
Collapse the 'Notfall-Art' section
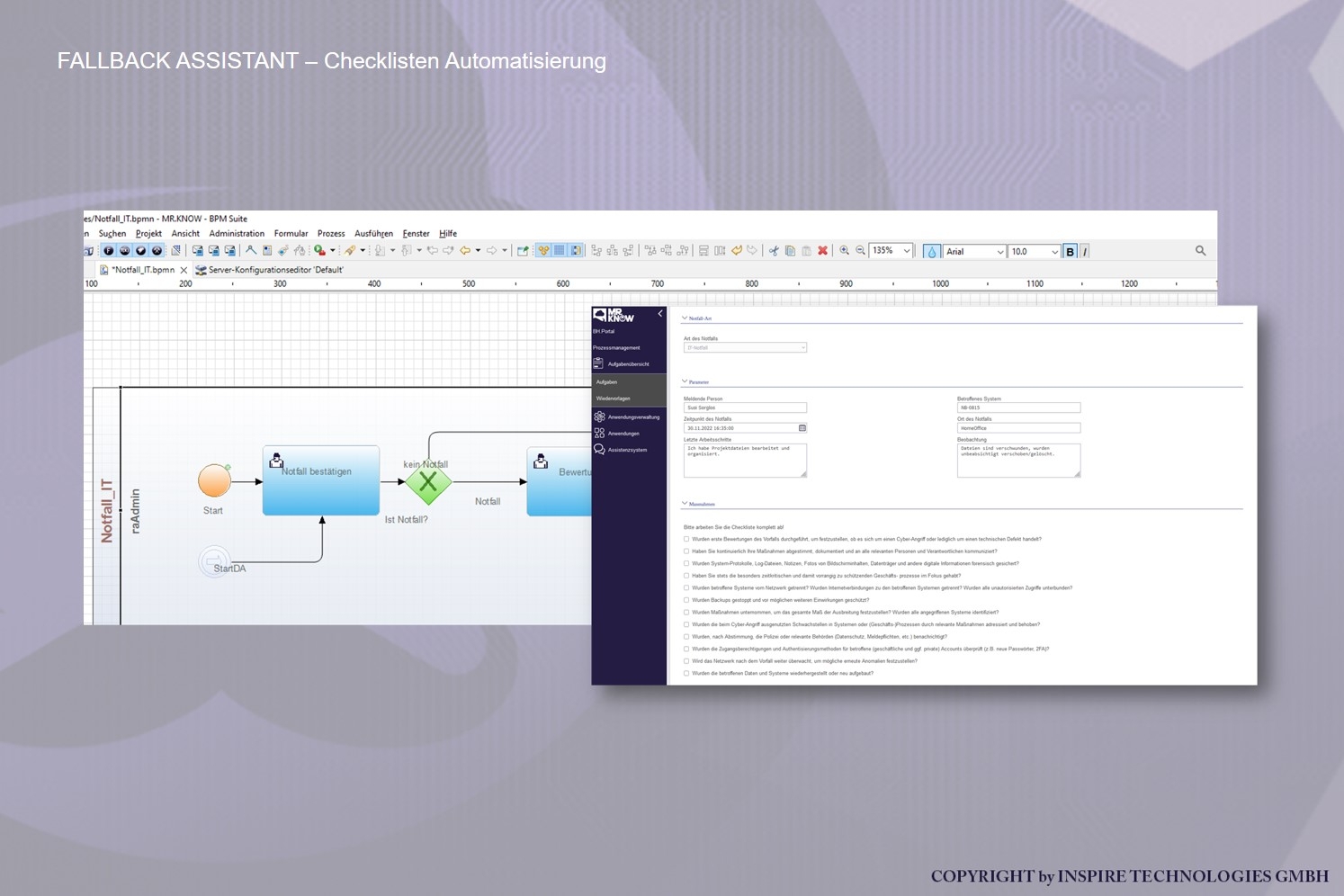tap(685, 318)
